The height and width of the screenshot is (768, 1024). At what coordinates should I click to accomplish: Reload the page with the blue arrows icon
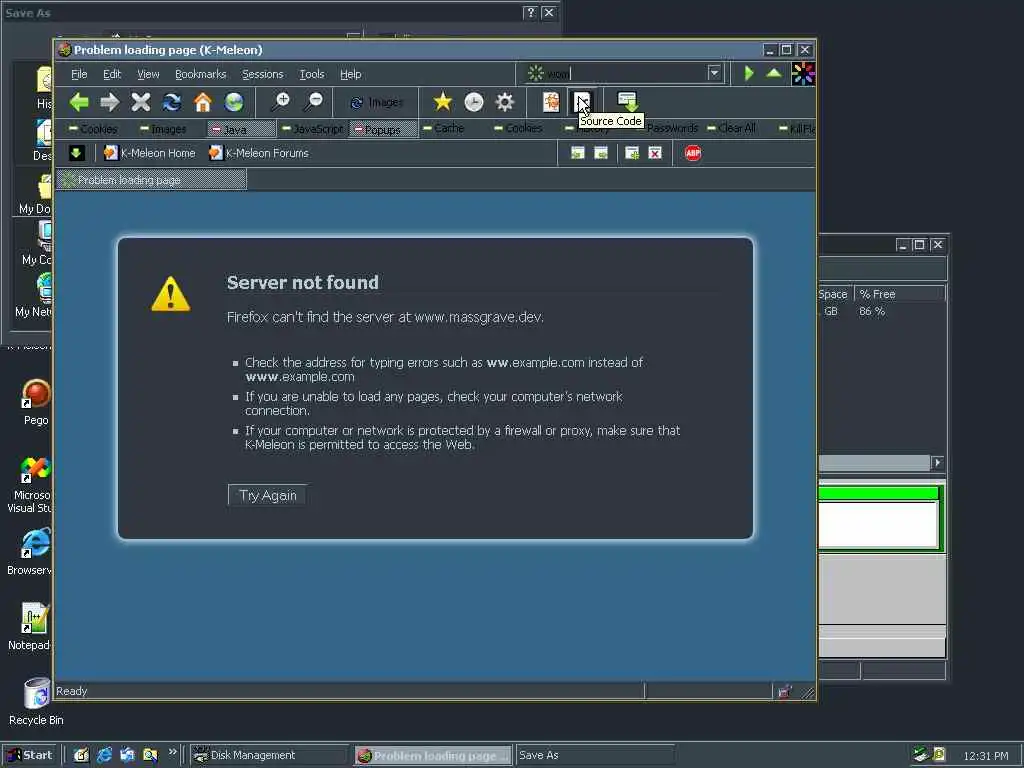[172, 102]
